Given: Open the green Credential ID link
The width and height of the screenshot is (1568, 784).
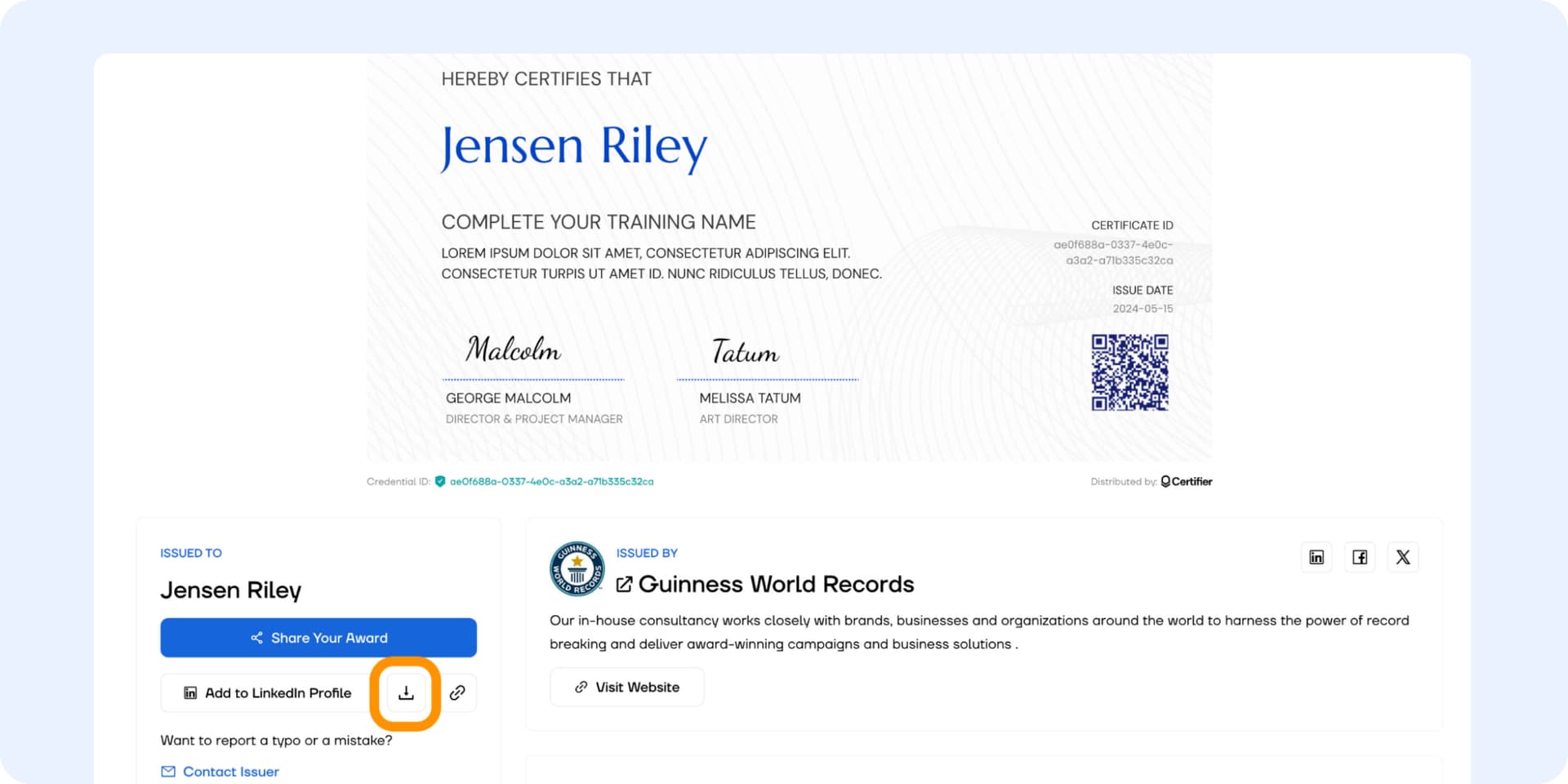Looking at the screenshot, I should (551, 482).
